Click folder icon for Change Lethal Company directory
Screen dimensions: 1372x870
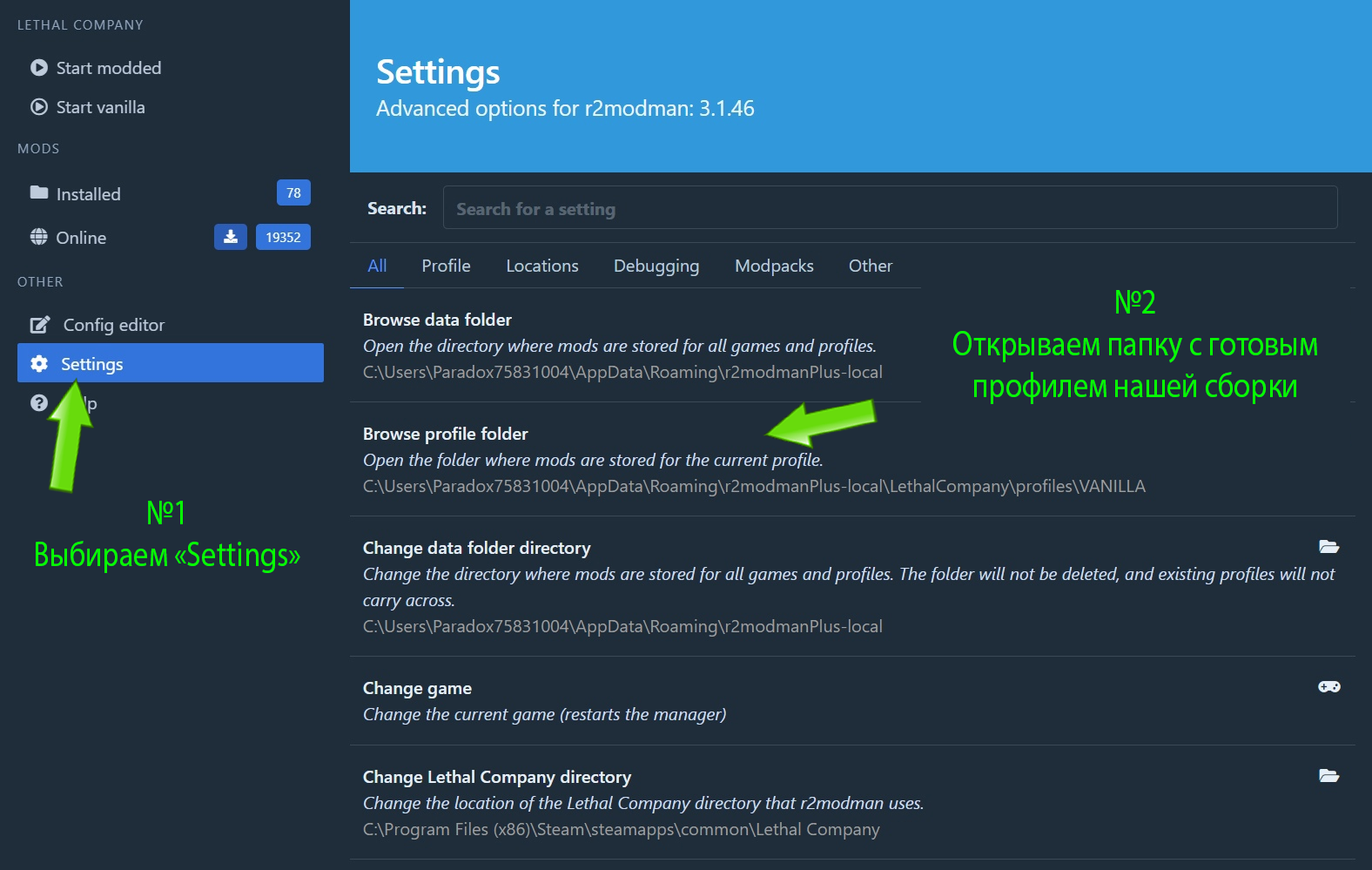[1328, 776]
